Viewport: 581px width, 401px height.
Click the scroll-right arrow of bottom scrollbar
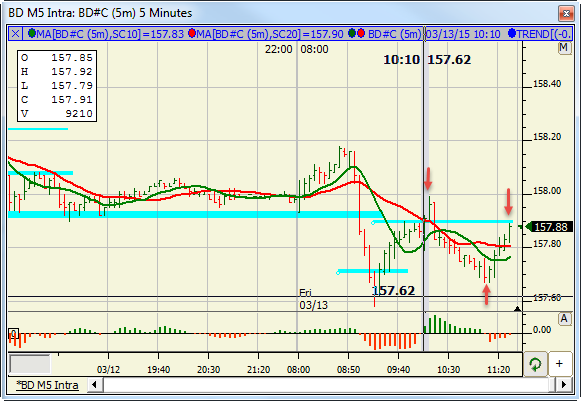(564, 385)
